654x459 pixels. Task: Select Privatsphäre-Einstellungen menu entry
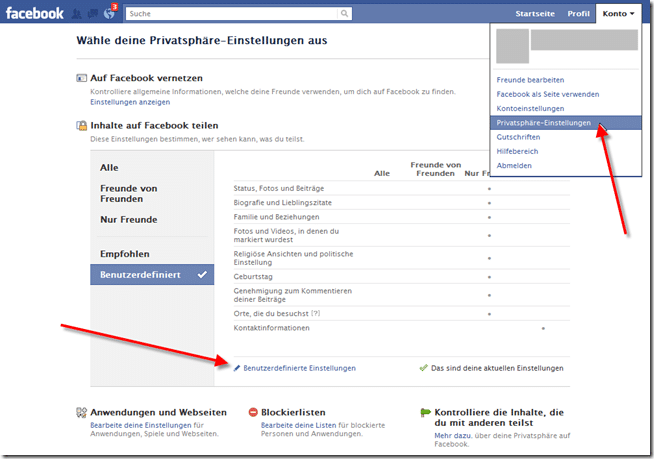click(x=566, y=123)
